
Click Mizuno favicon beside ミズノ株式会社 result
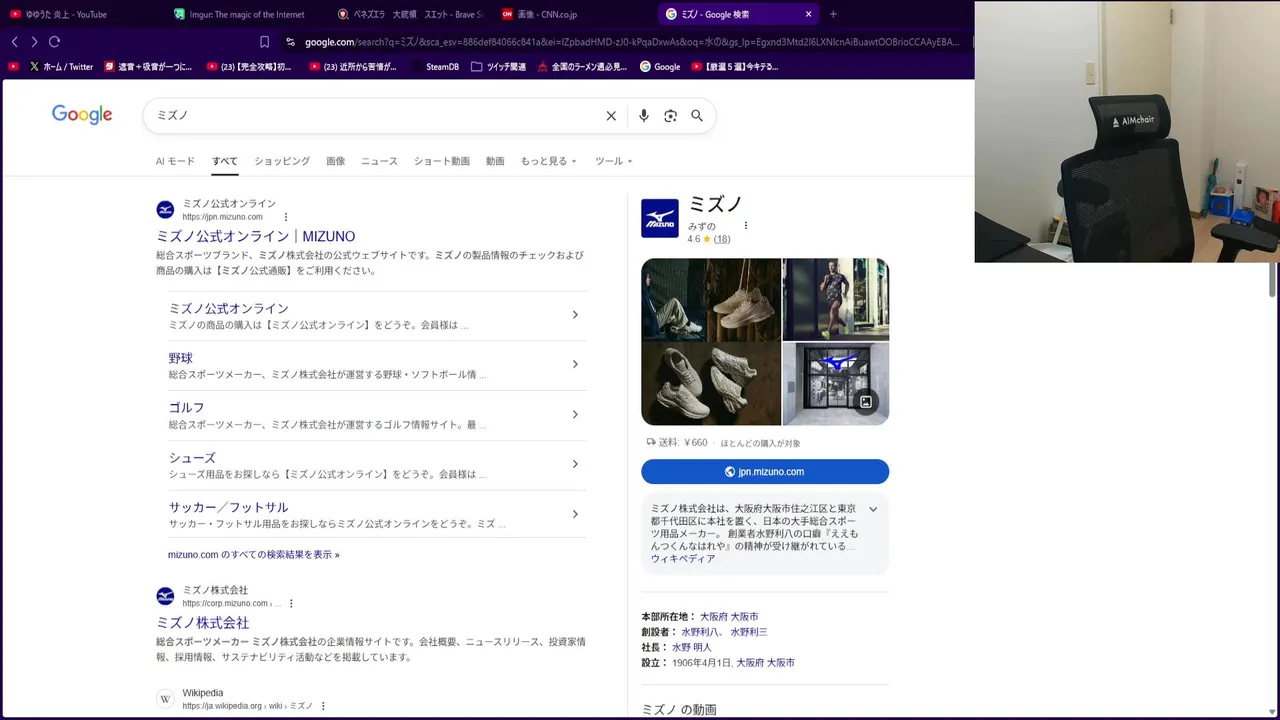tap(165, 596)
